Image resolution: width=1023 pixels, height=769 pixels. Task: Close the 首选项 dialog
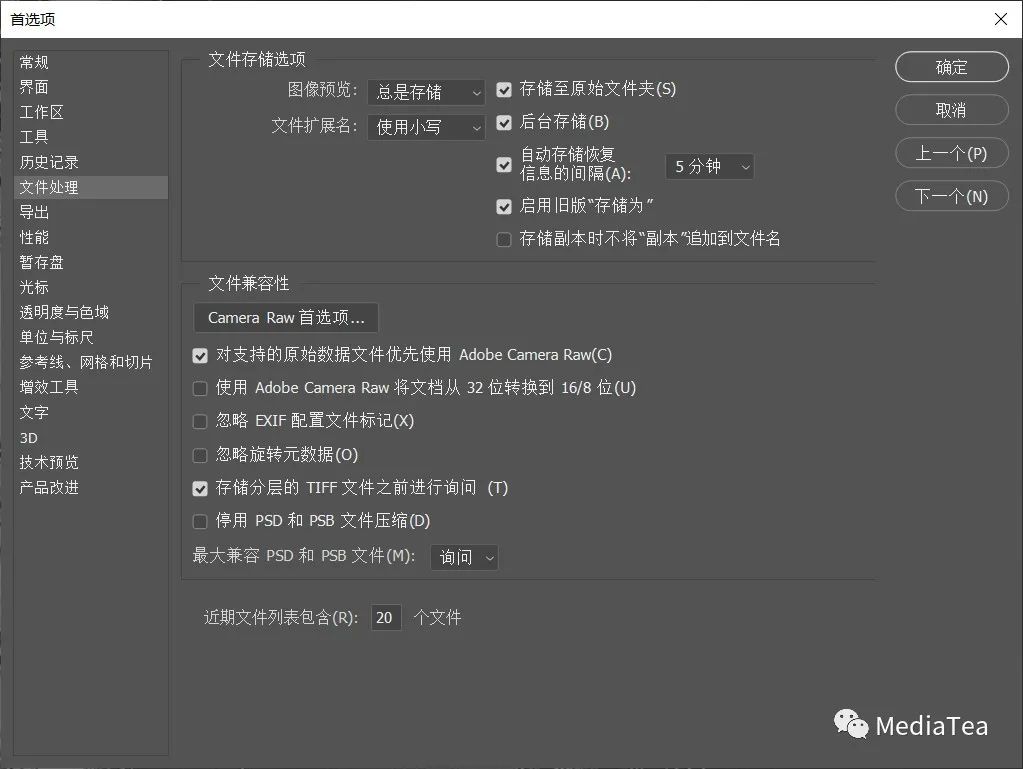click(x=1001, y=19)
